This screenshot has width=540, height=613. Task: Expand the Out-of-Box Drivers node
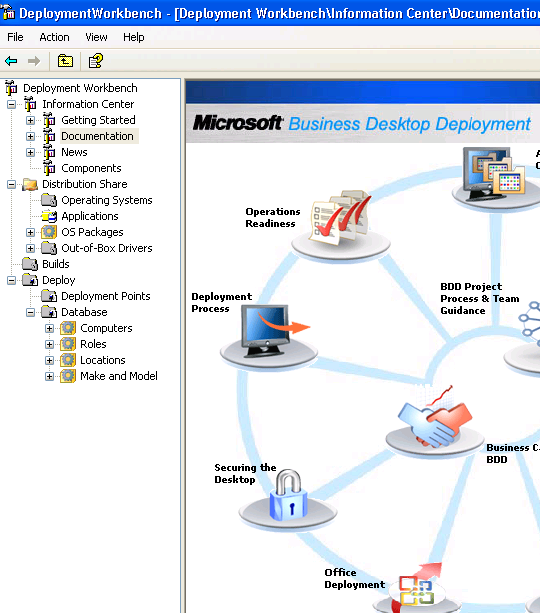pos(30,249)
